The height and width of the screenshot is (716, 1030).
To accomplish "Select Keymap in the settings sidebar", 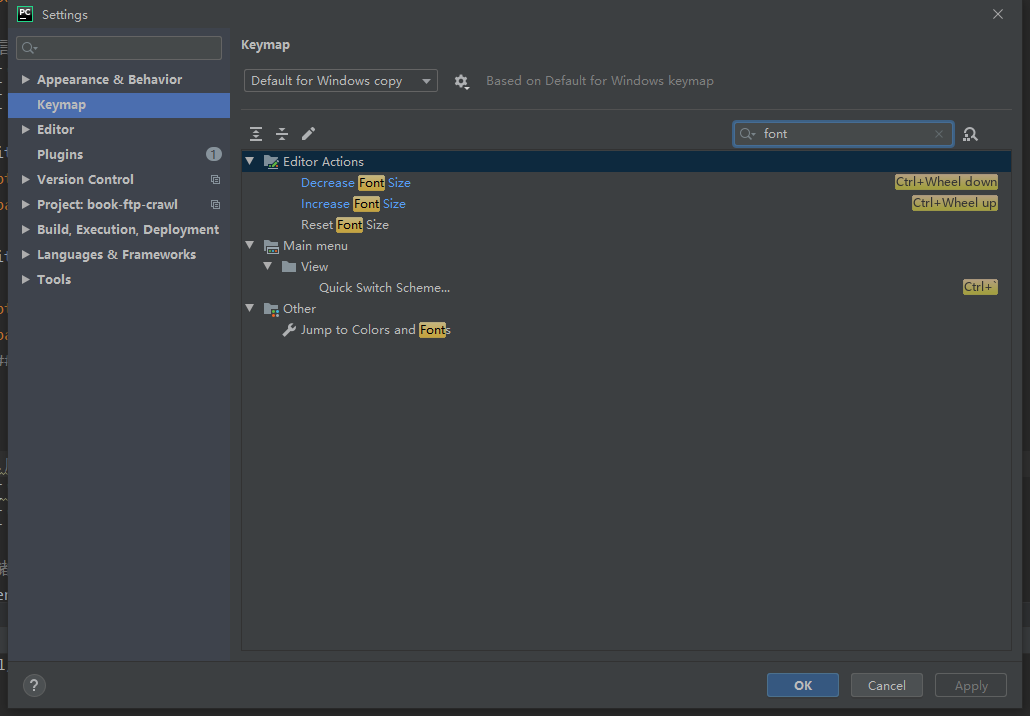I will tap(119, 105).
